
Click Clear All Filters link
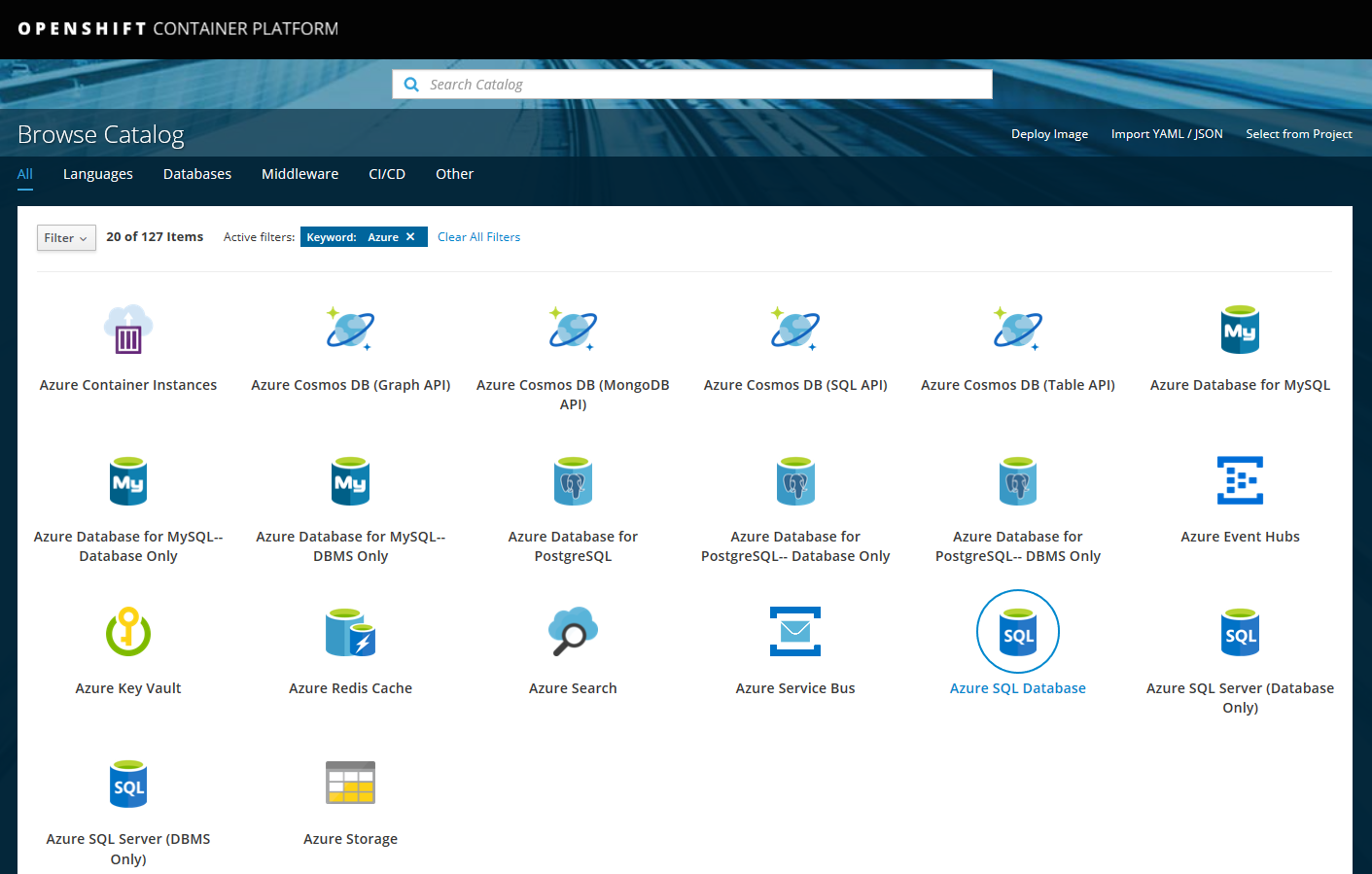coord(478,236)
